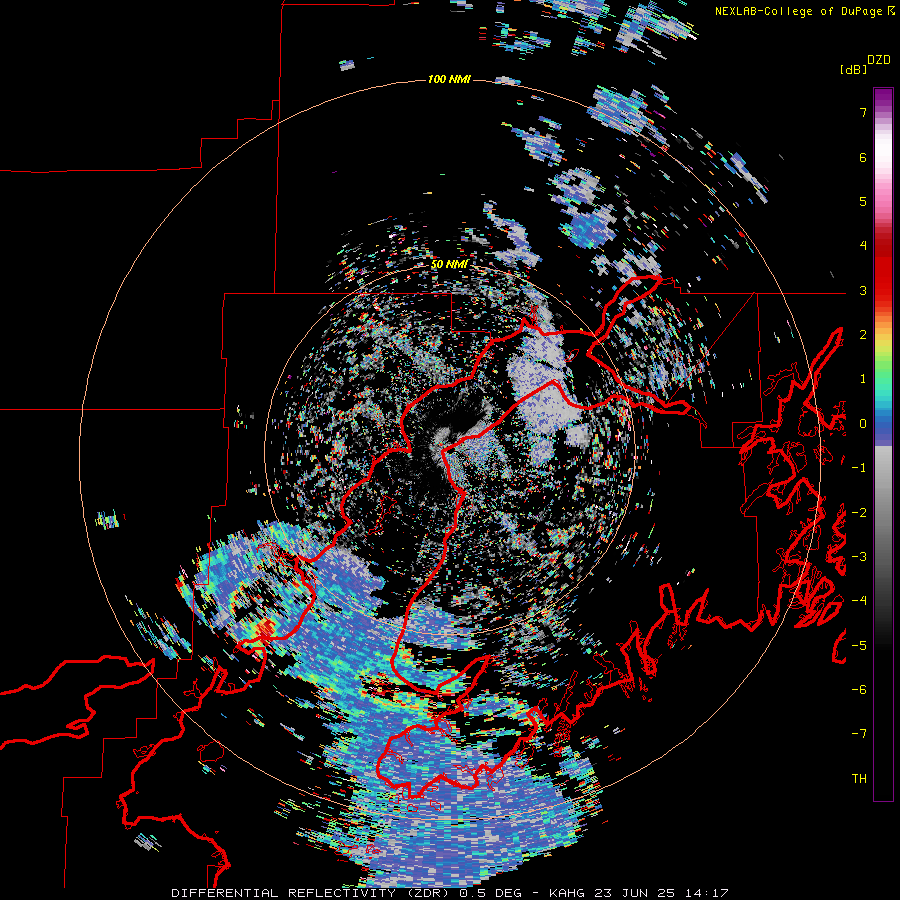
Task: Click the 0 dB scale value
Action: (x=863, y=424)
